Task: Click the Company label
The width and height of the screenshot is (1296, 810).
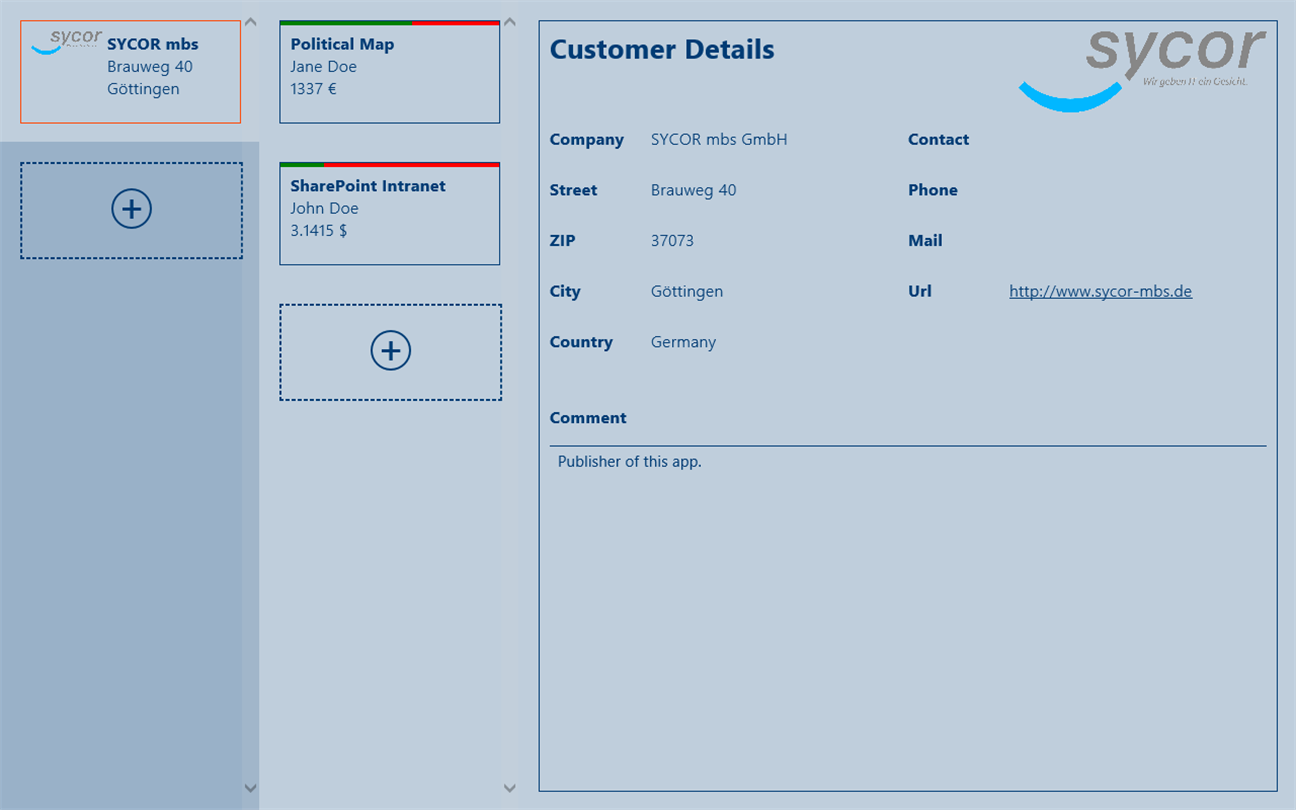Action: pyautogui.click(x=587, y=140)
